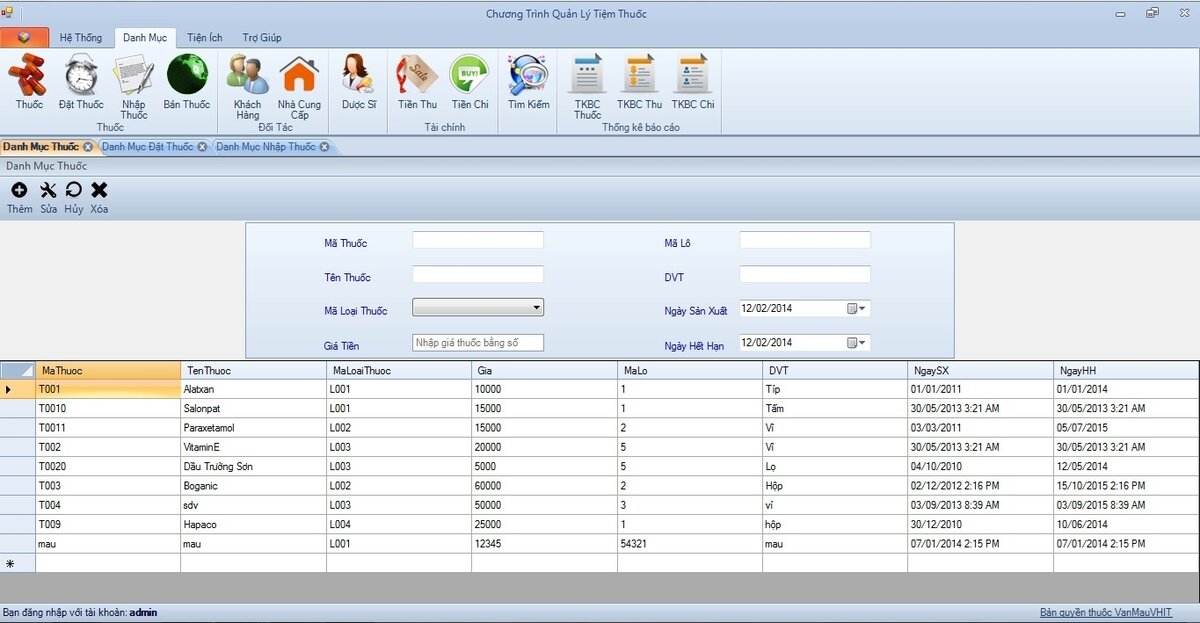Screen dimensions: 1200x623
Task: Close the Danh Mục Thuốc tab
Action: [x=87, y=147]
